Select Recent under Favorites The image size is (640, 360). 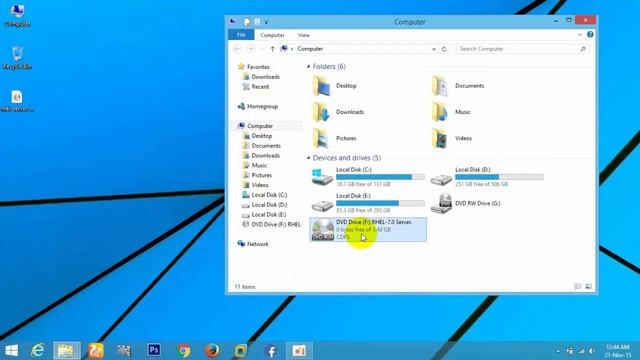pos(260,87)
